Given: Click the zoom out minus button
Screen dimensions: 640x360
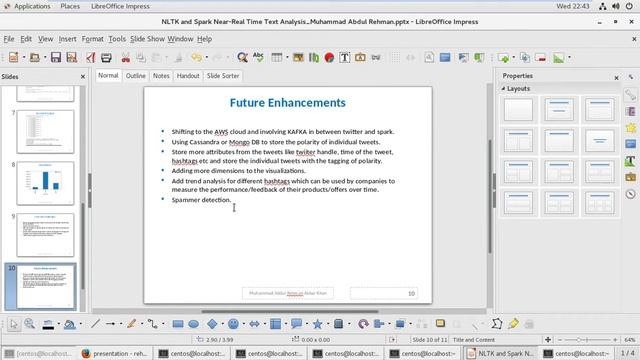Looking at the screenshot, I should (x=560, y=340).
